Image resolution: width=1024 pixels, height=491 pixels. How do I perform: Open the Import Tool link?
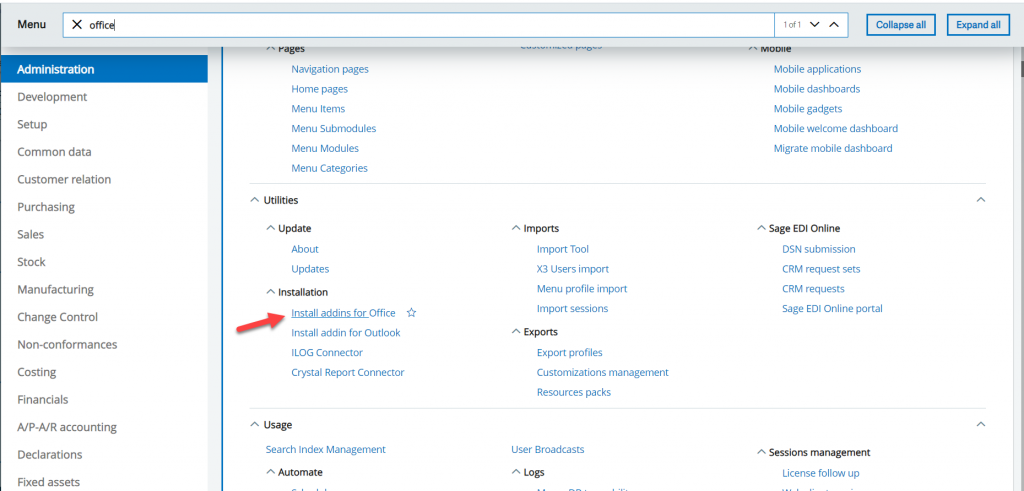pos(563,249)
